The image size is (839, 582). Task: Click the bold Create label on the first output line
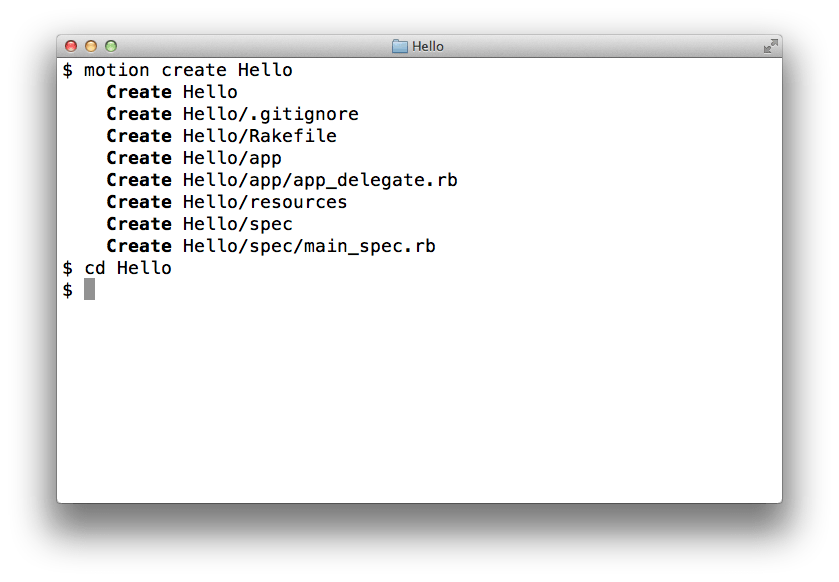pyautogui.click(x=138, y=91)
